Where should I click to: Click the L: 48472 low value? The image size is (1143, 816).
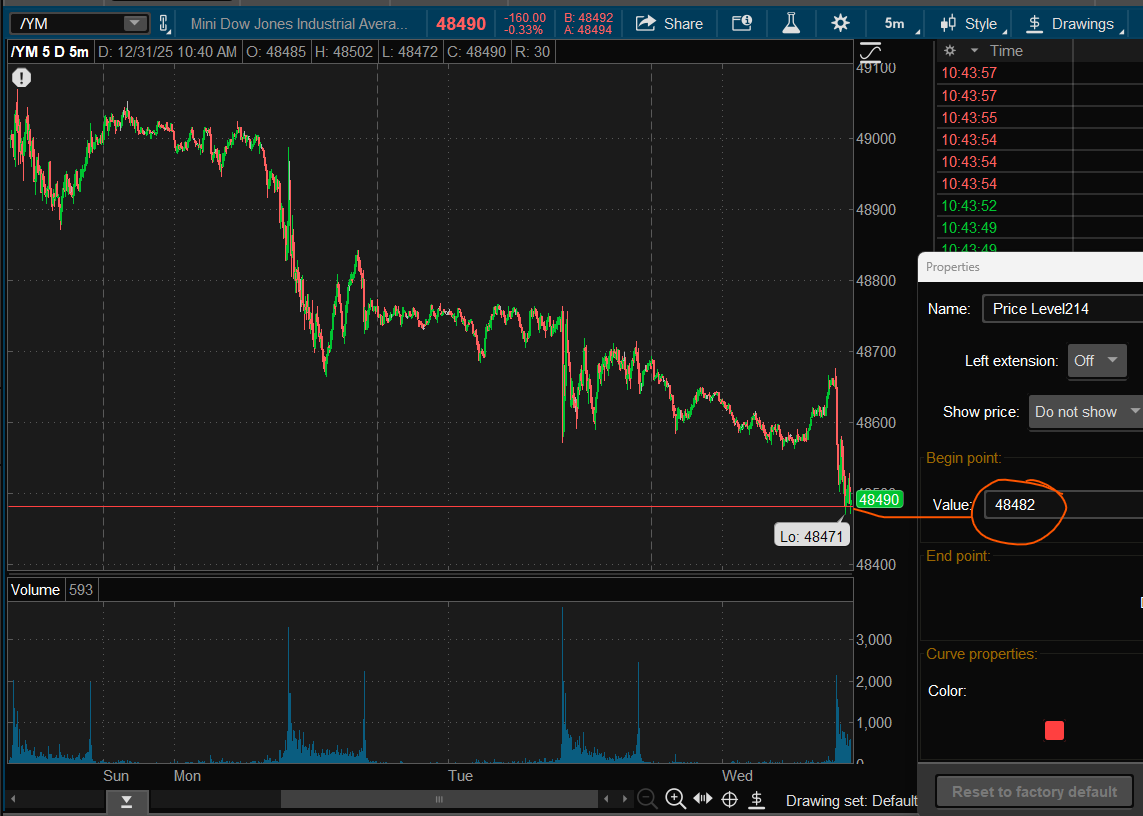[410, 52]
